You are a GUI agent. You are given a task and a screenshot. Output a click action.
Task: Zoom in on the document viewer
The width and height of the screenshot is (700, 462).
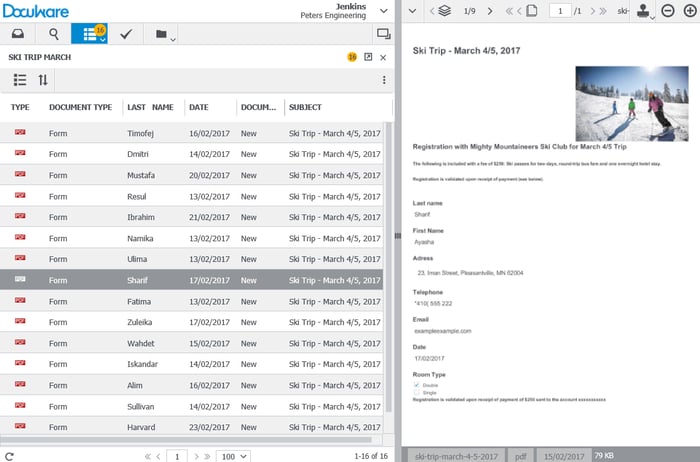click(687, 11)
